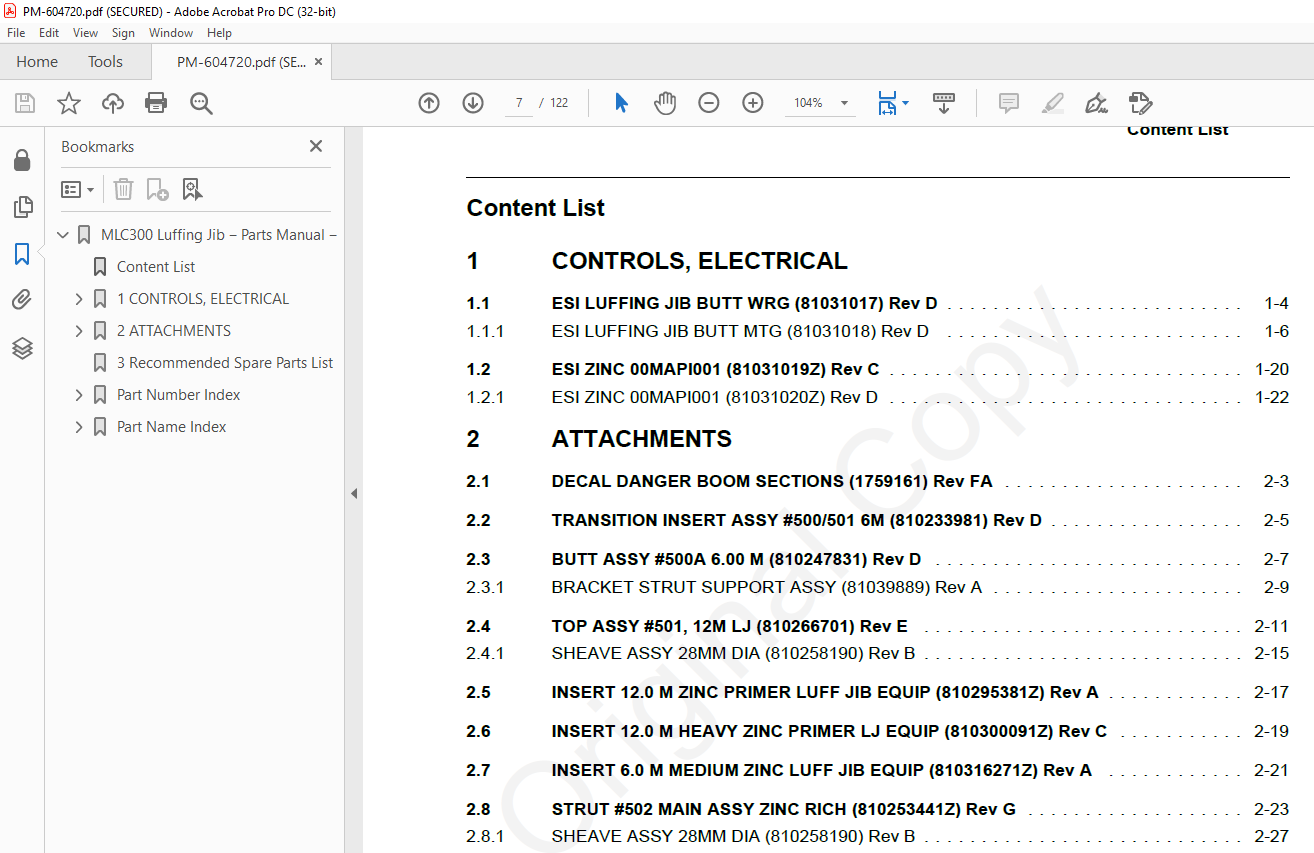This screenshot has width=1314, height=853.
Task: Delete the selected bookmark trash icon
Action: coord(123,189)
